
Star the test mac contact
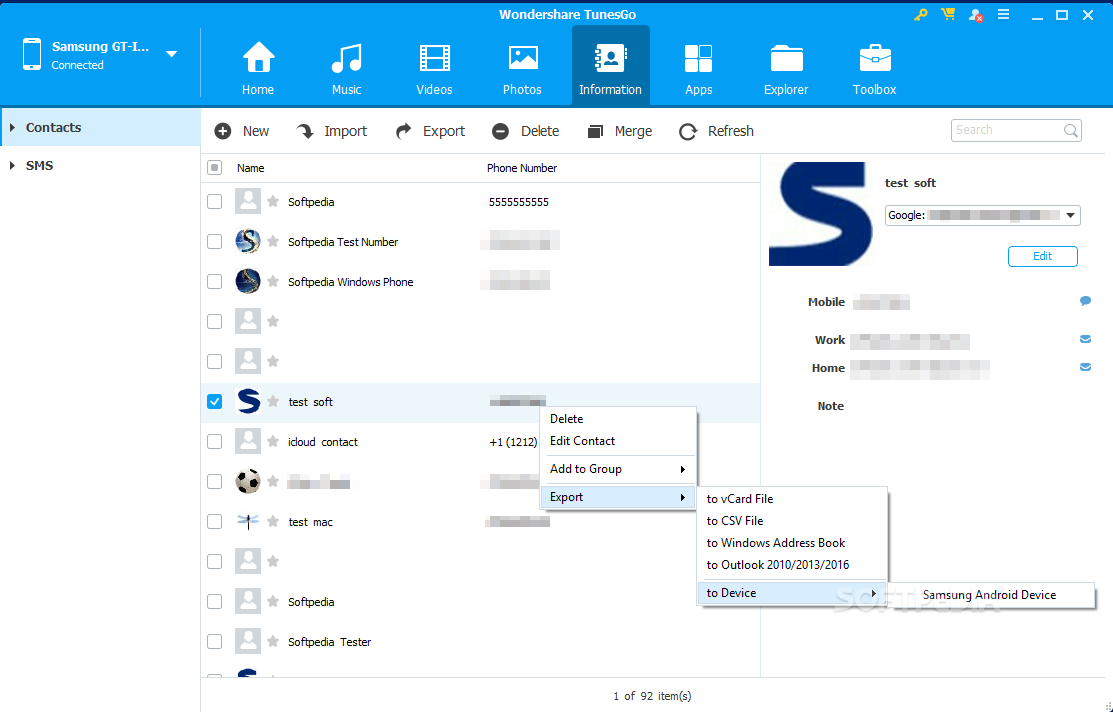click(273, 522)
